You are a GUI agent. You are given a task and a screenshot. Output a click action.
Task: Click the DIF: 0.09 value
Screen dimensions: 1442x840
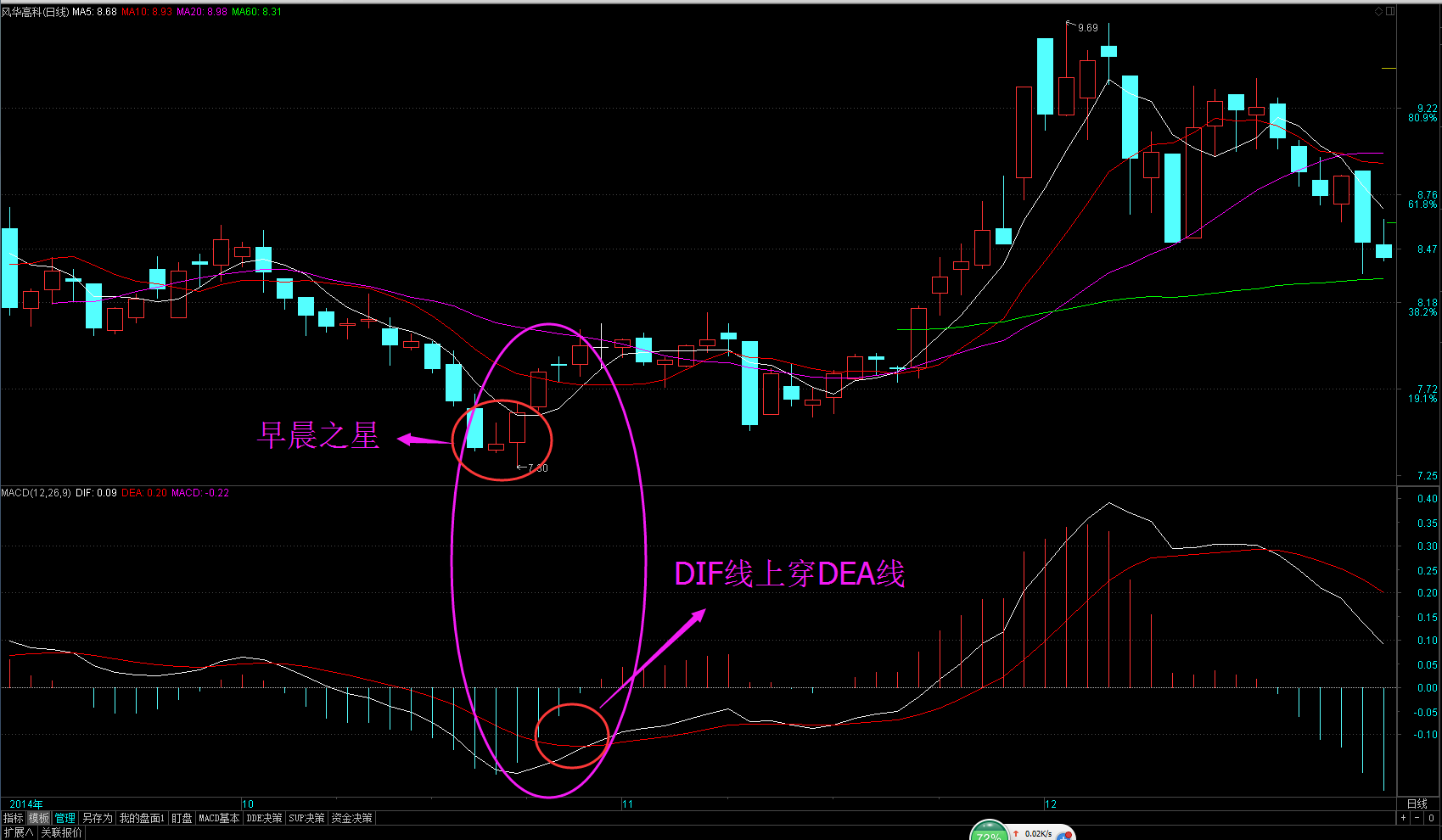(96, 493)
